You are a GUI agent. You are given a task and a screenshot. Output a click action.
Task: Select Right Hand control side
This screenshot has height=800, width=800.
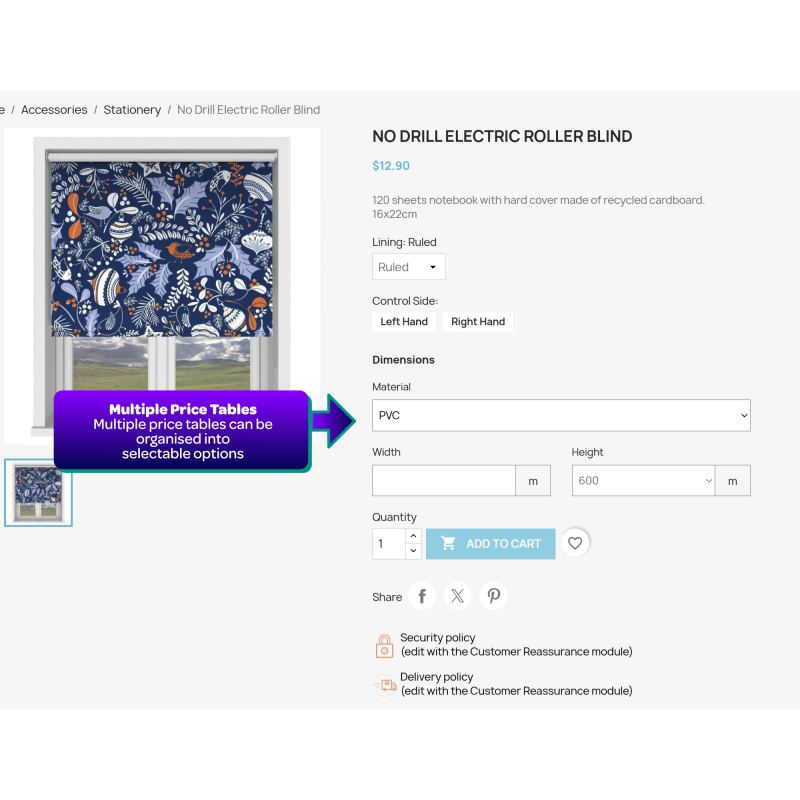click(x=478, y=322)
